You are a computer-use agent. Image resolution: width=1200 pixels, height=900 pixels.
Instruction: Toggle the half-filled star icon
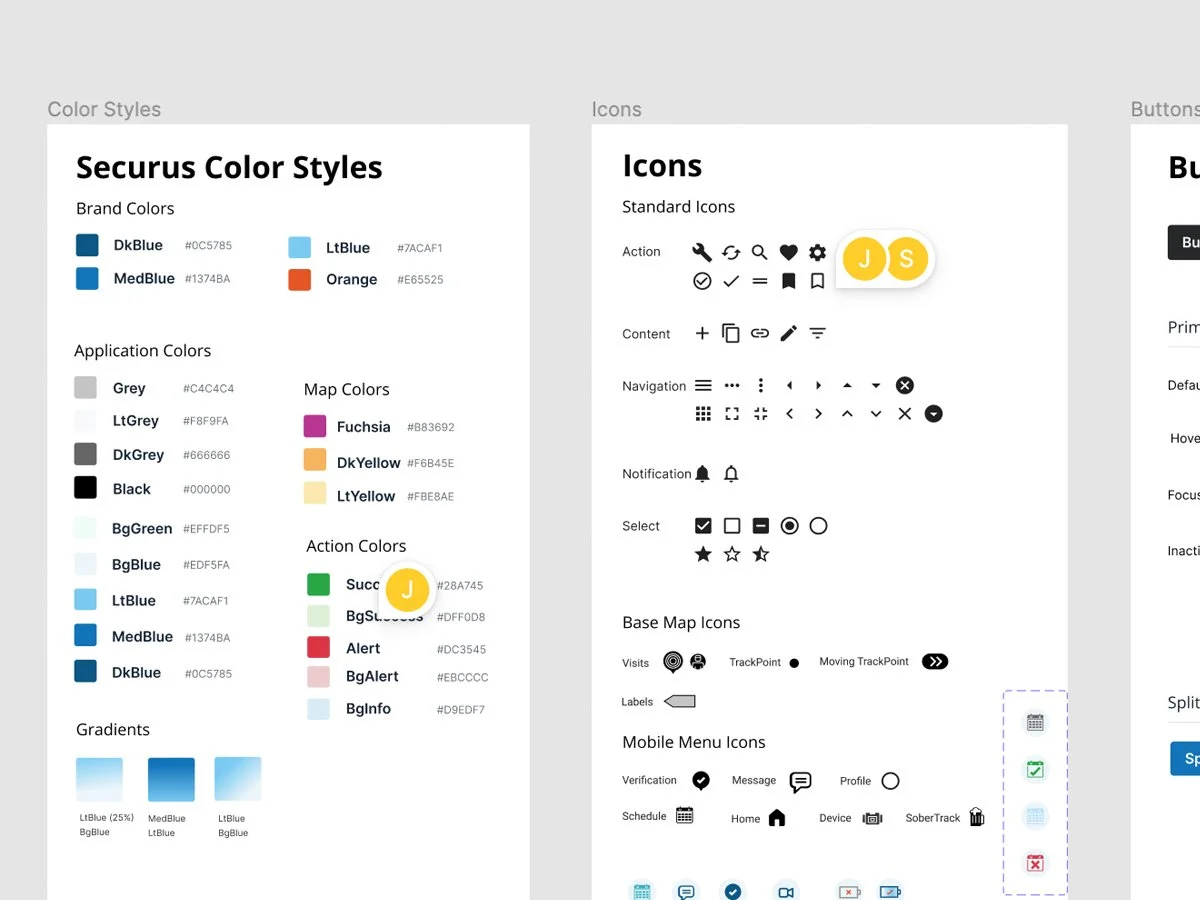point(761,553)
